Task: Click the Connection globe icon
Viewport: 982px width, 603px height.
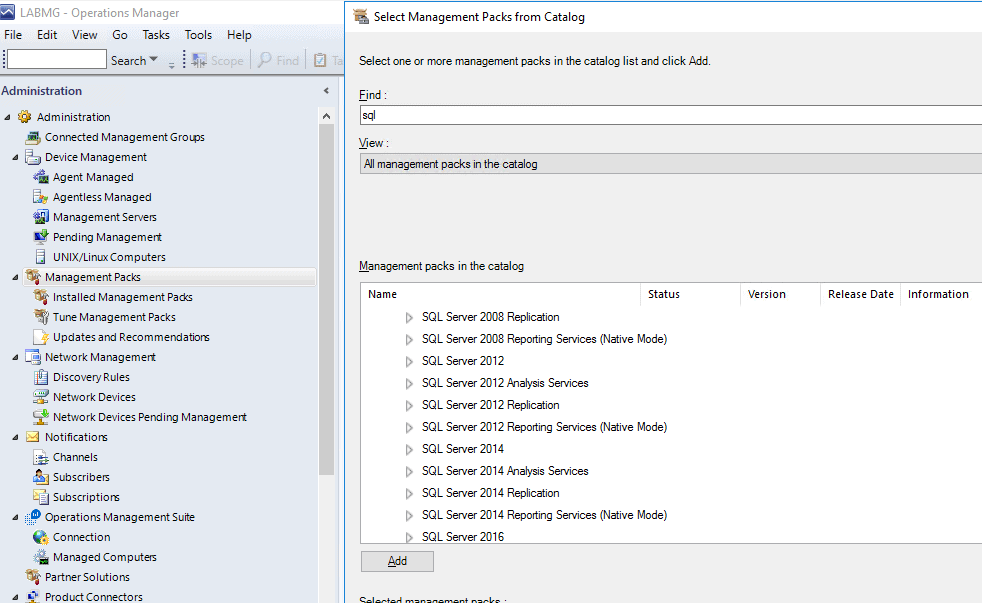Action: click(41, 537)
